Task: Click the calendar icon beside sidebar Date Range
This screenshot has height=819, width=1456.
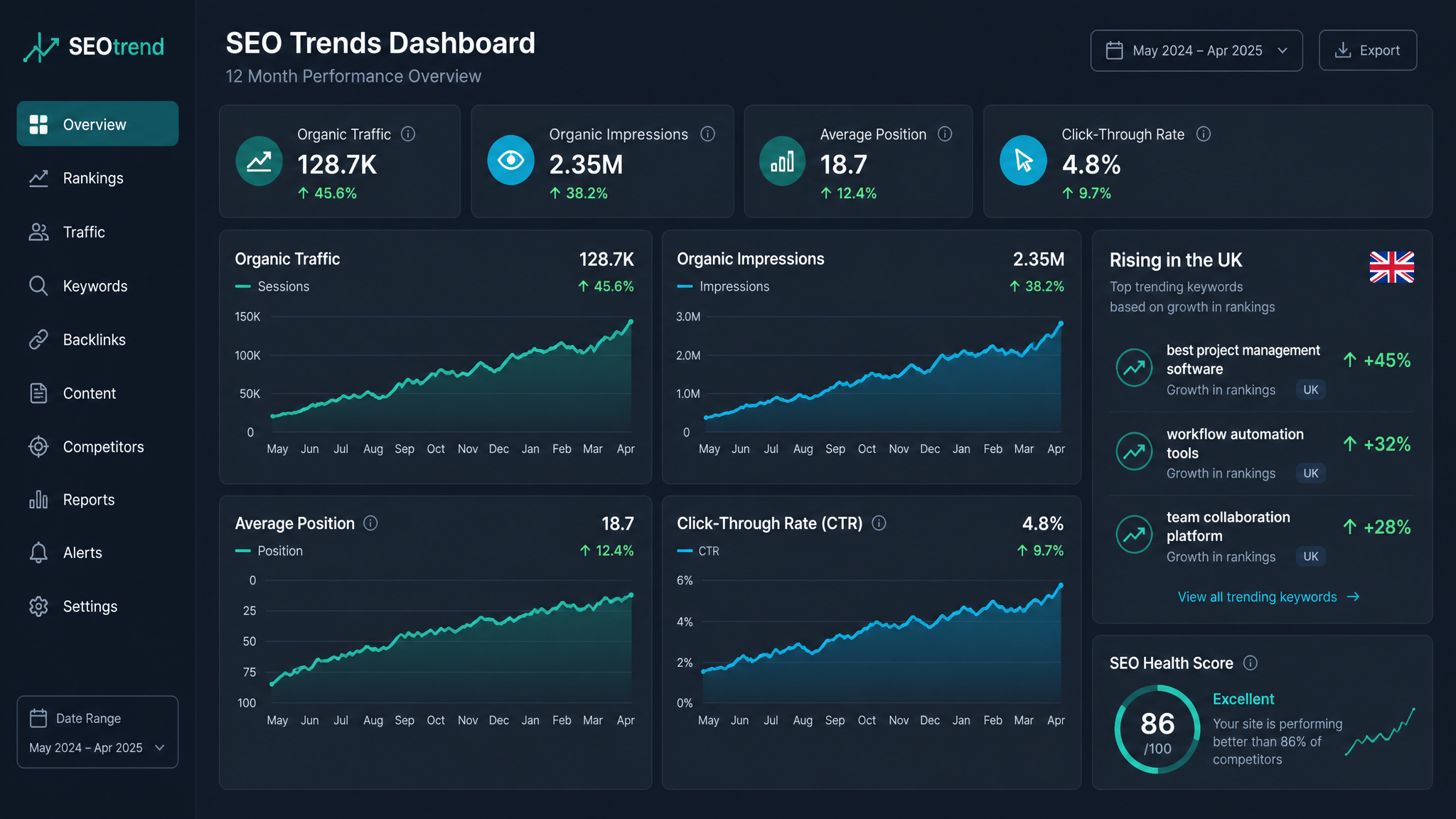Action: (x=38, y=718)
